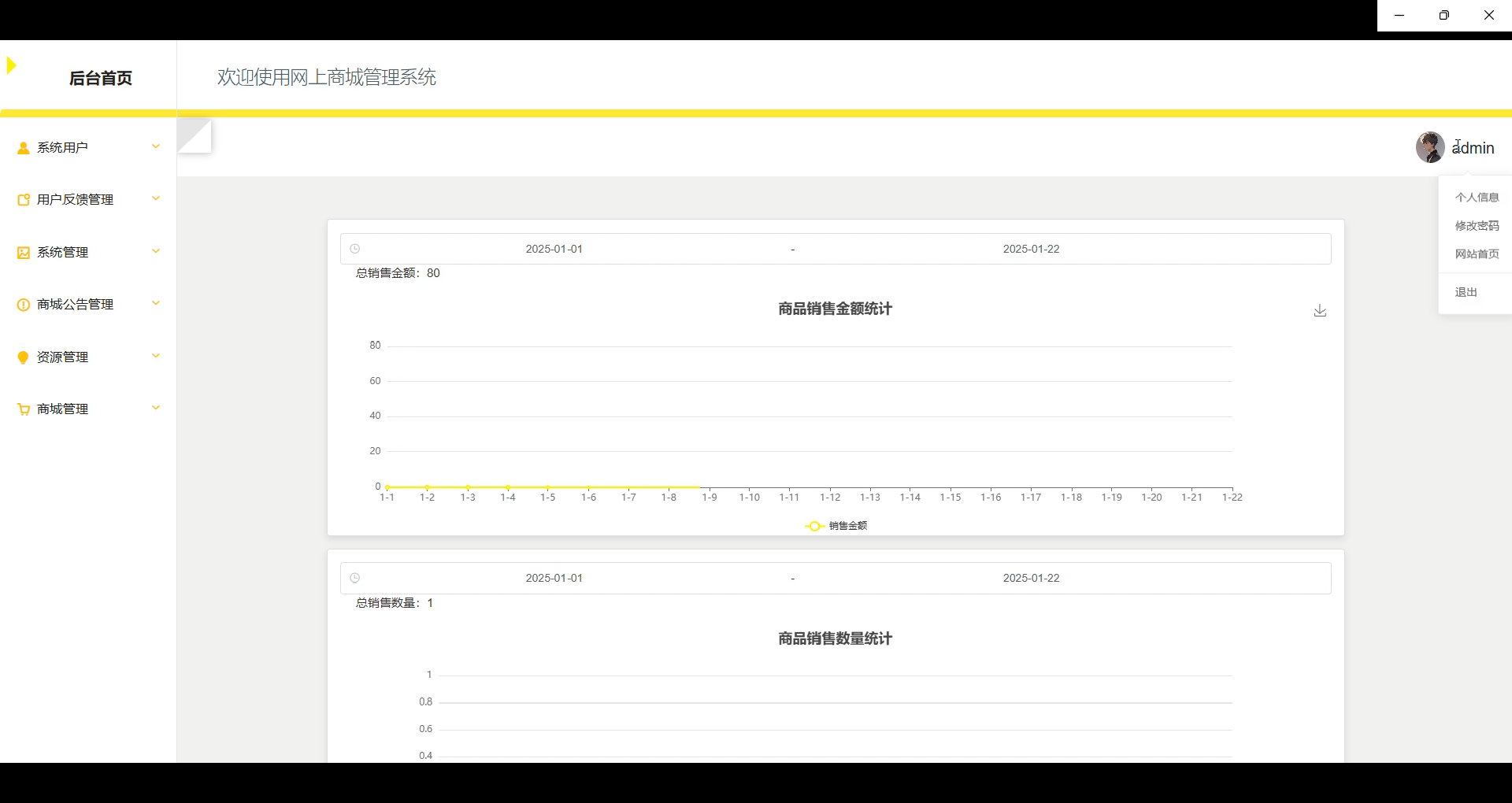Viewport: 1512px width, 803px height.
Task: Click the 商品销售金额统计 chart title
Action: point(835,309)
